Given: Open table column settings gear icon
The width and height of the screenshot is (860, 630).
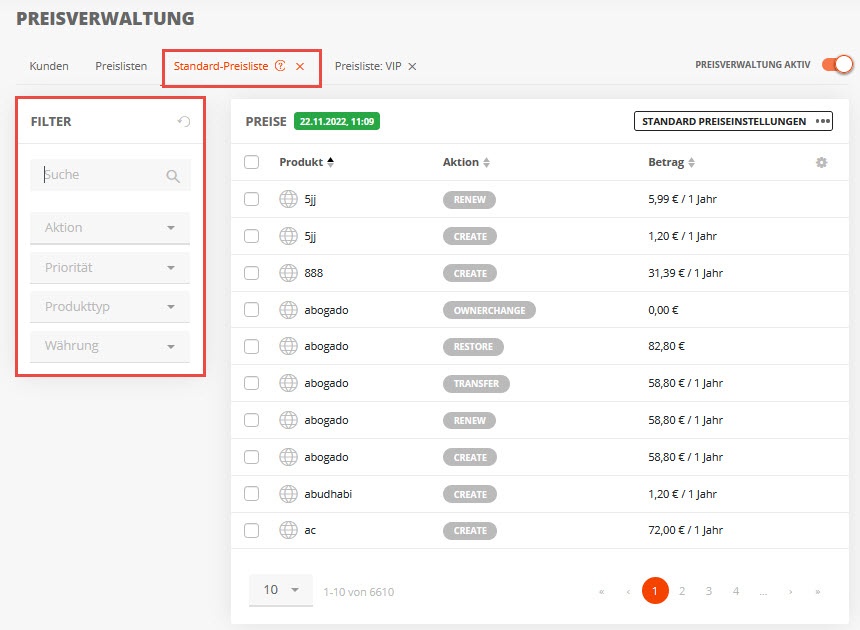Looking at the screenshot, I should pyautogui.click(x=821, y=162).
